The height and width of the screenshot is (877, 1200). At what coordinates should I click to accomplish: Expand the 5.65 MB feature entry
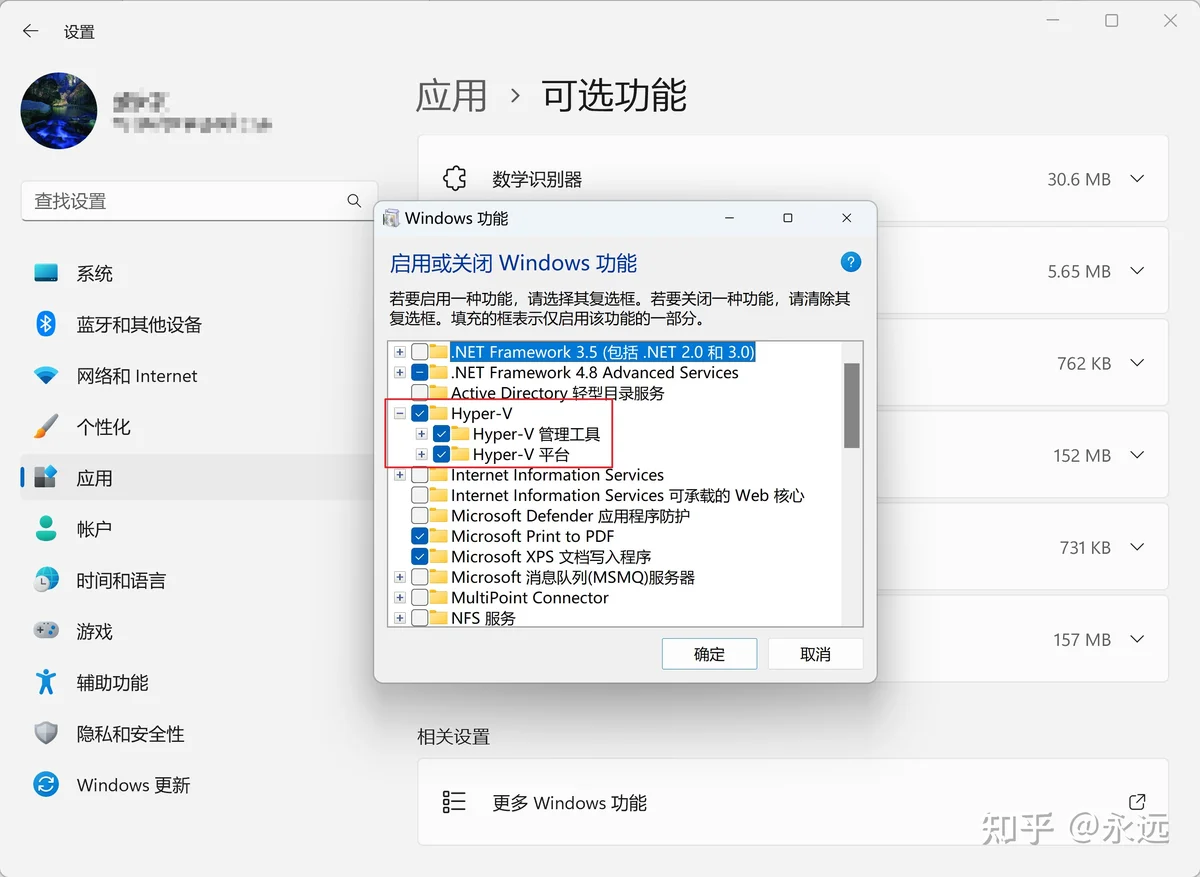(1137, 271)
